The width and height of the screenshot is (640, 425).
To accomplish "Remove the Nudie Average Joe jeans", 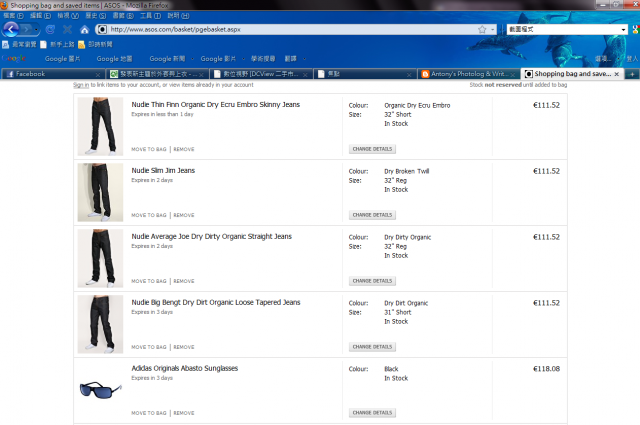I will click(184, 281).
